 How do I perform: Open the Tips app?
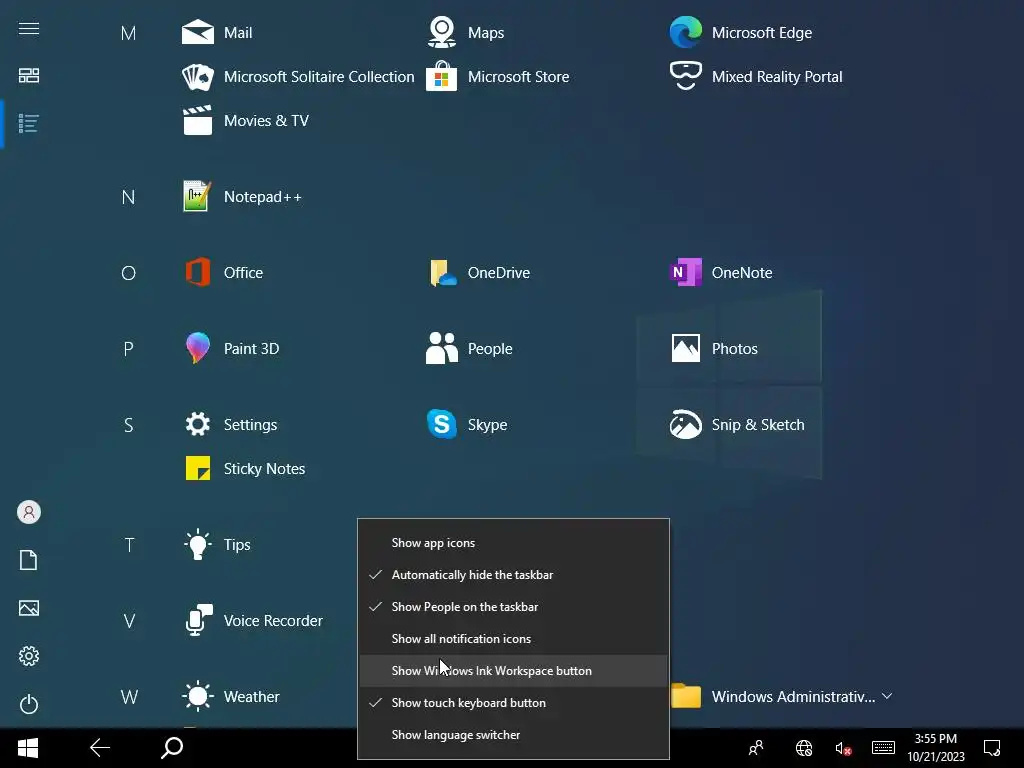point(217,545)
